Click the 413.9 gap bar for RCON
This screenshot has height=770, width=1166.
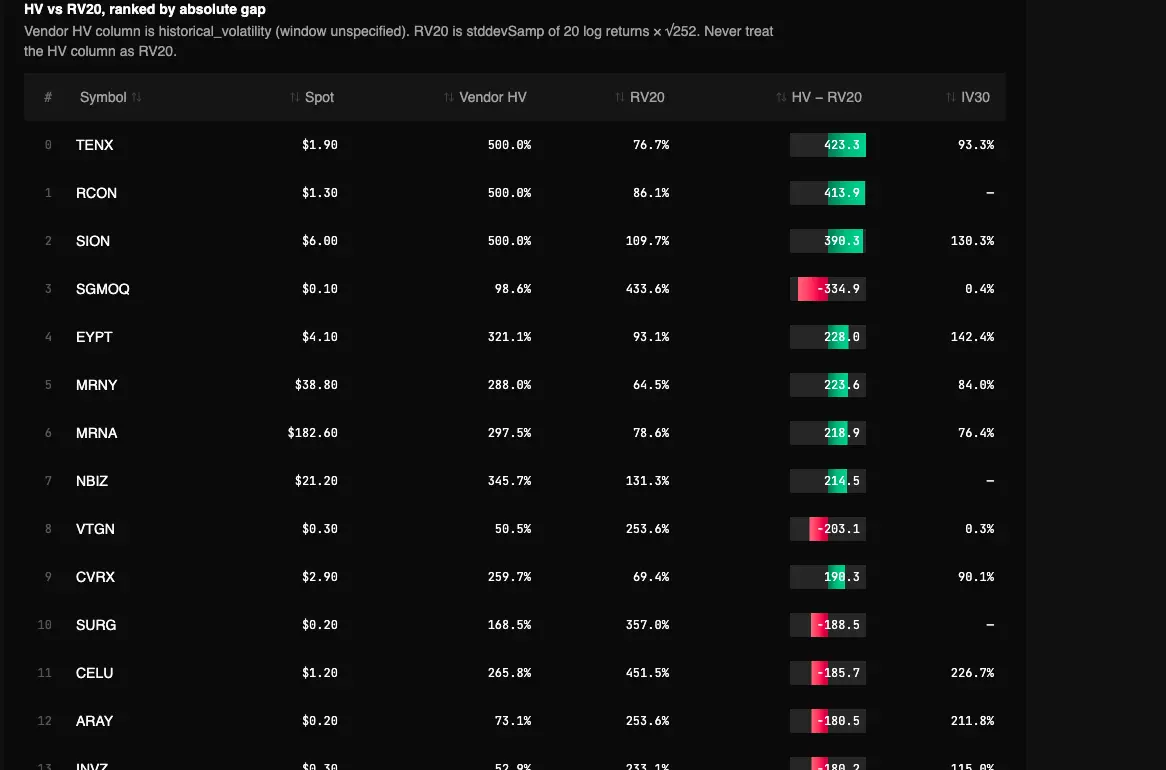(828, 193)
